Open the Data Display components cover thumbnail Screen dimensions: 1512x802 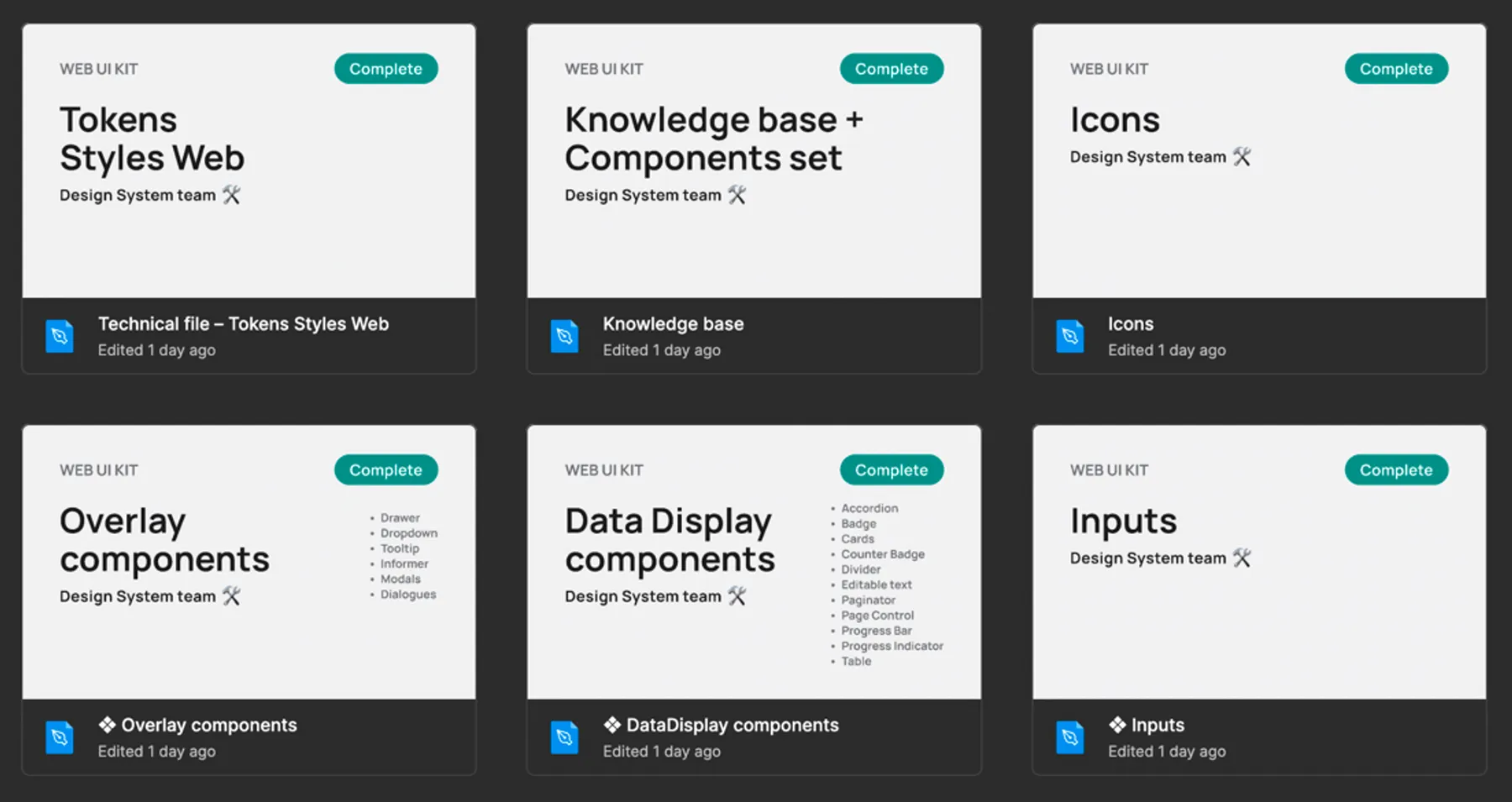(754, 562)
